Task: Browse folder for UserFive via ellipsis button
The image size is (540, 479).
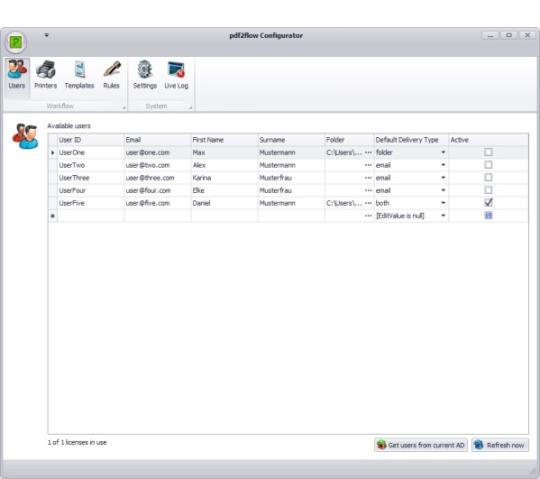Action: (368, 203)
